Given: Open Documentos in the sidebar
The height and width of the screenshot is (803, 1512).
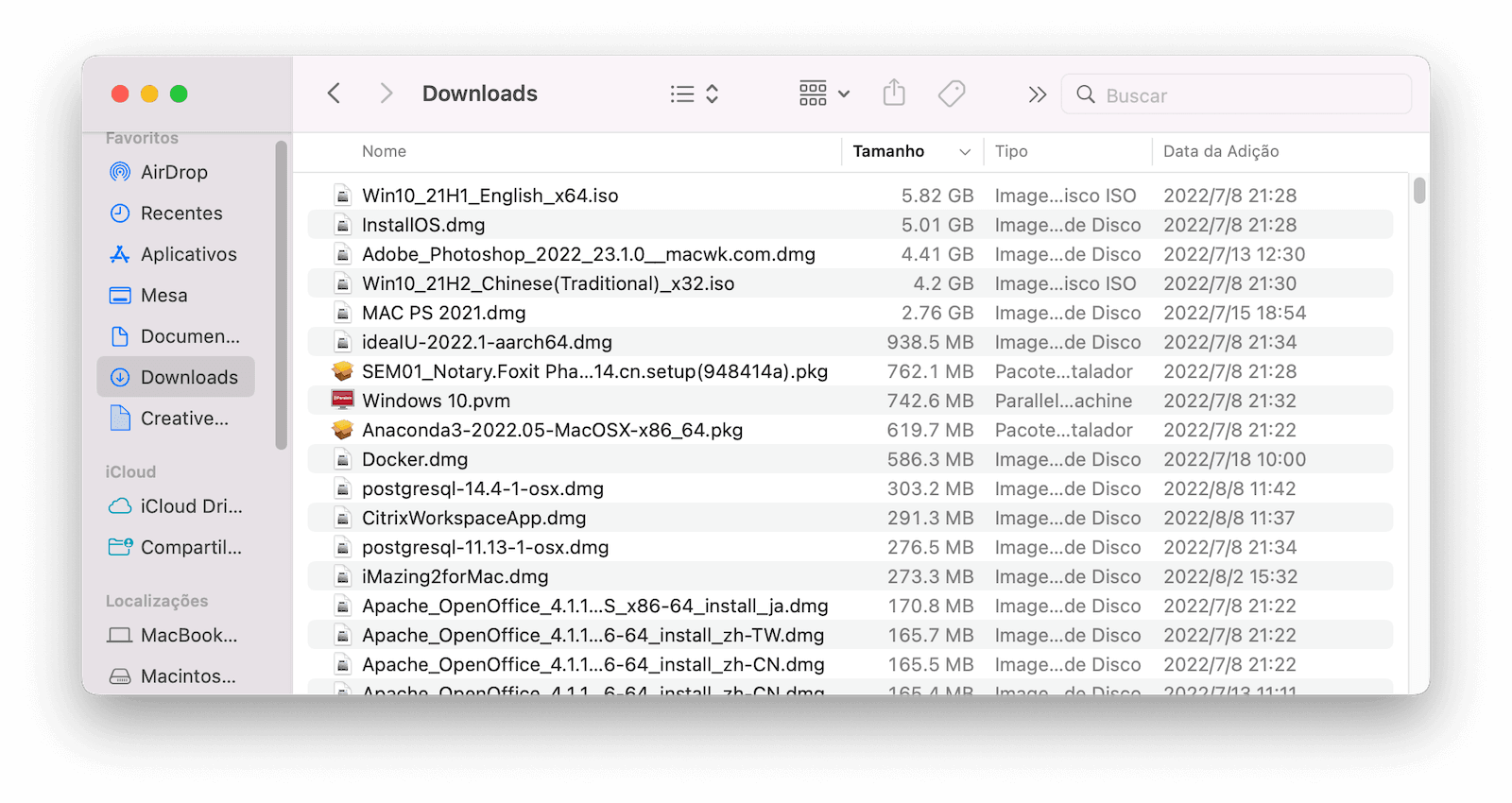Looking at the screenshot, I should tap(176, 336).
